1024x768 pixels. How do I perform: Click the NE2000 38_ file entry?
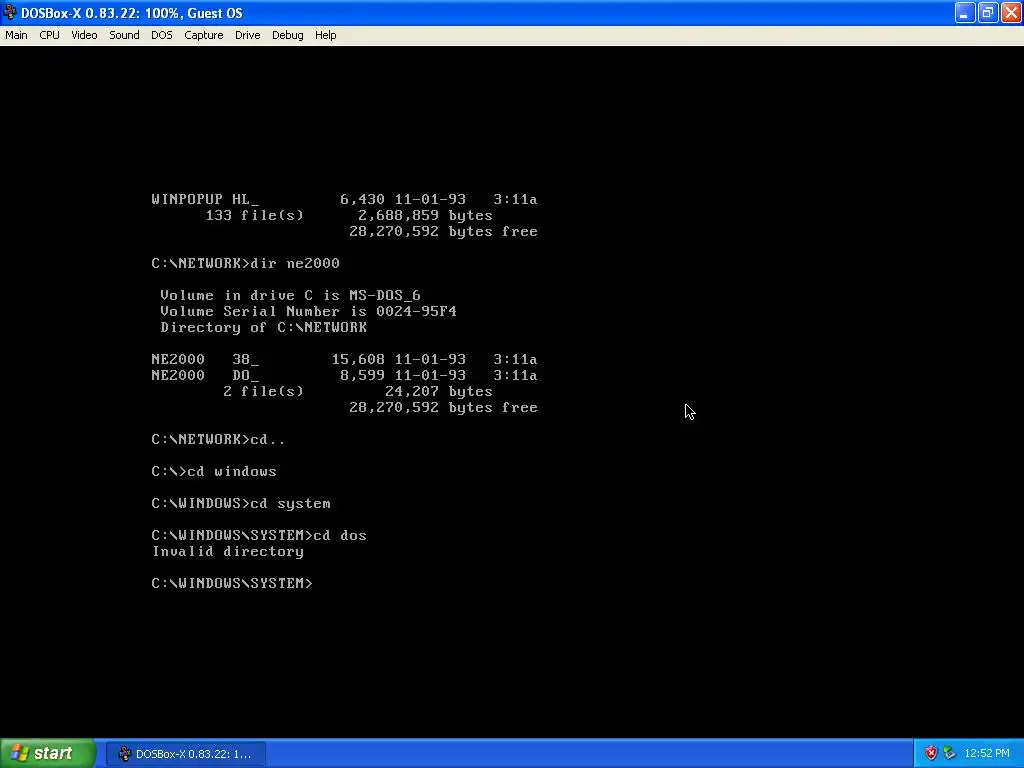point(344,359)
